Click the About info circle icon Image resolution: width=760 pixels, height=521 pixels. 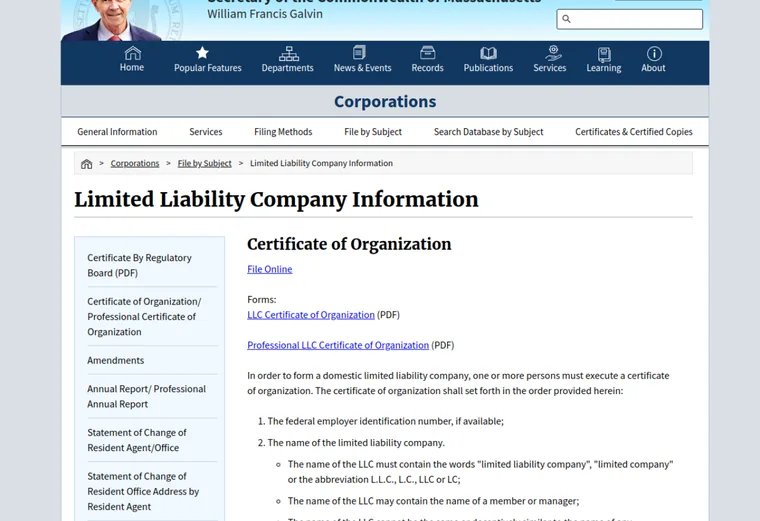[654, 53]
